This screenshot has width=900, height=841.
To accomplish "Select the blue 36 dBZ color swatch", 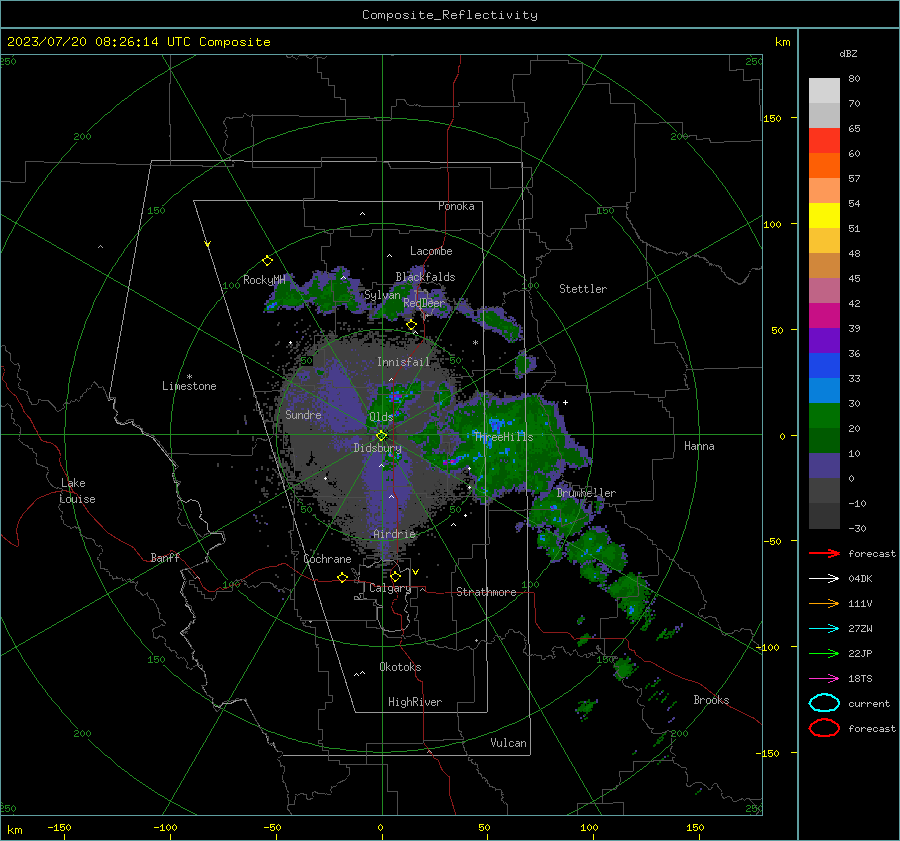I will 824,365.
